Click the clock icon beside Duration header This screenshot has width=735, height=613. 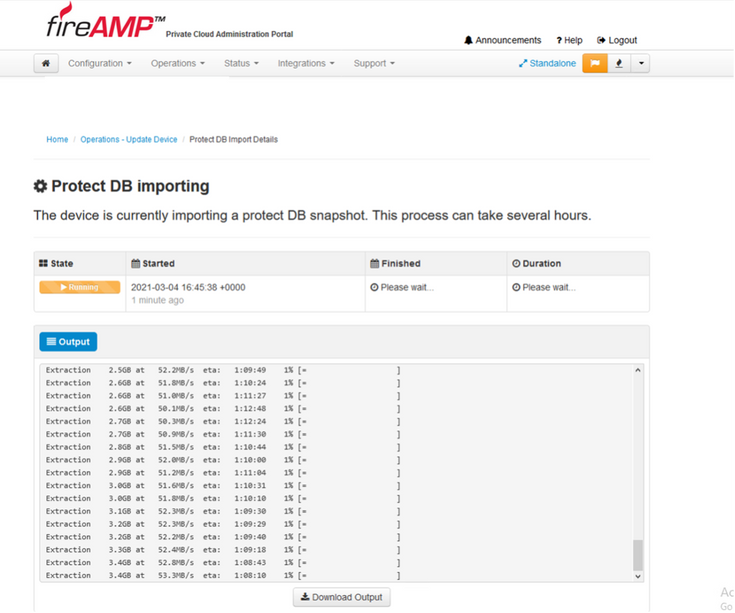(516, 263)
